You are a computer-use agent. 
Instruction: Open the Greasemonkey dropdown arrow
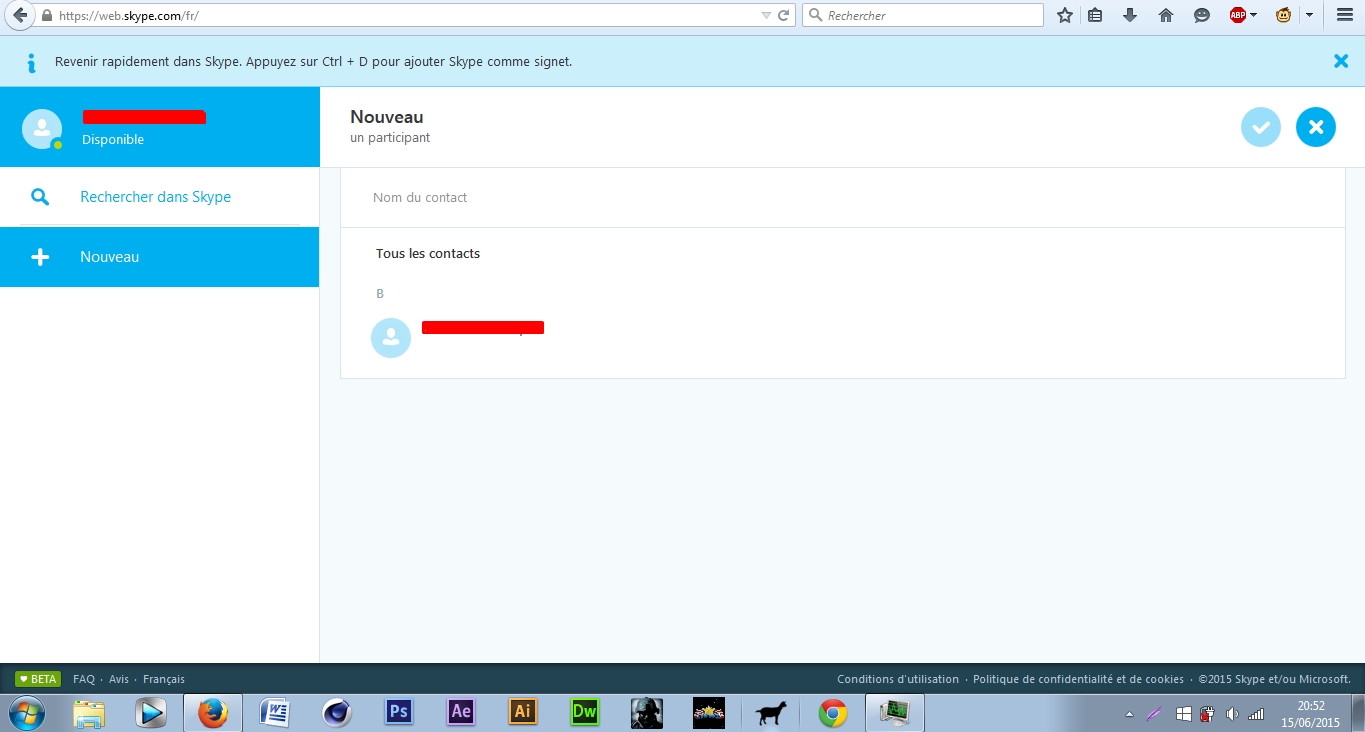[x=1309, y=15]
